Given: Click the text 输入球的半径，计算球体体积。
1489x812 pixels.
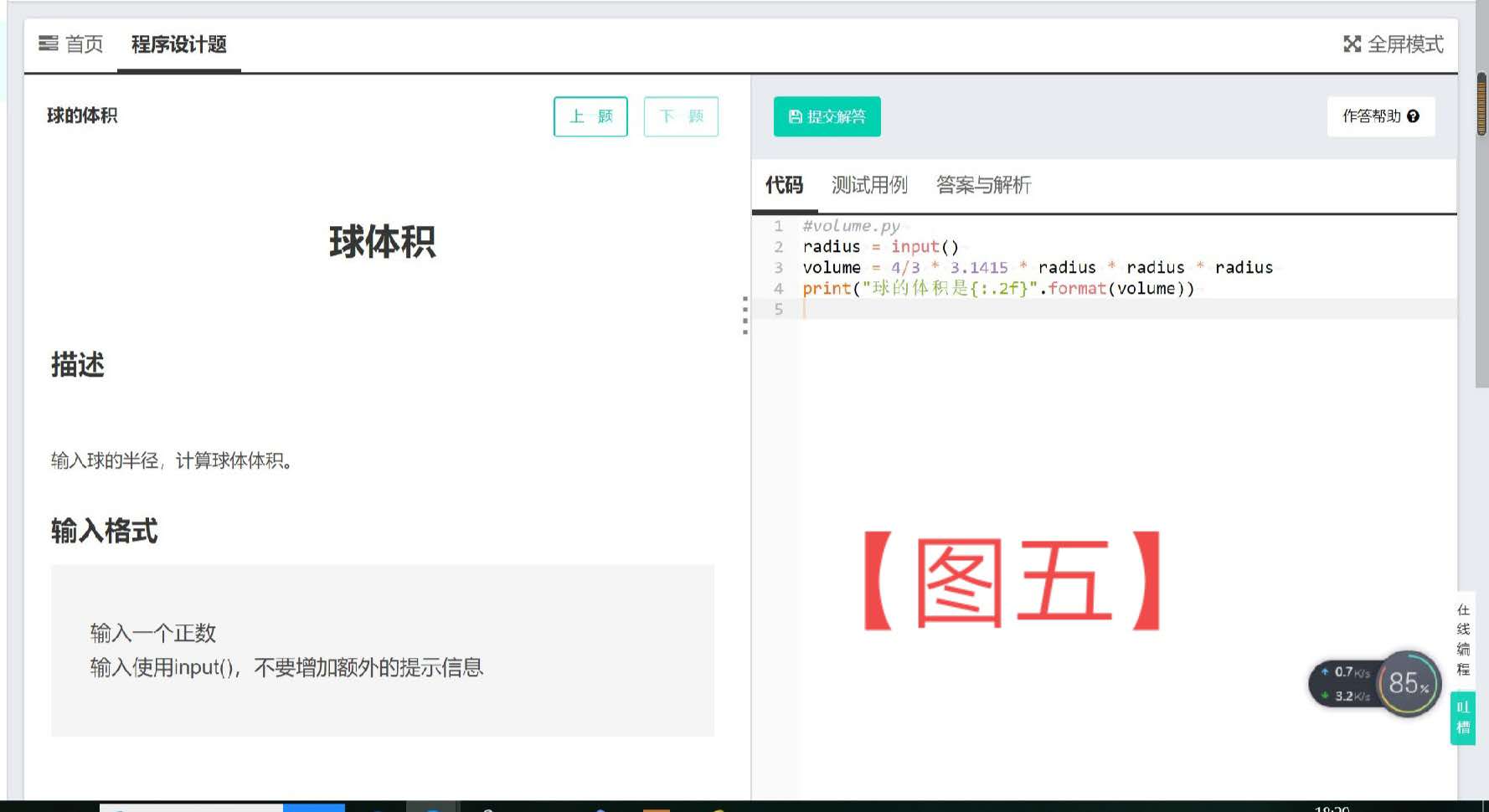Looking at the screenshot, I should coord(172,461).
